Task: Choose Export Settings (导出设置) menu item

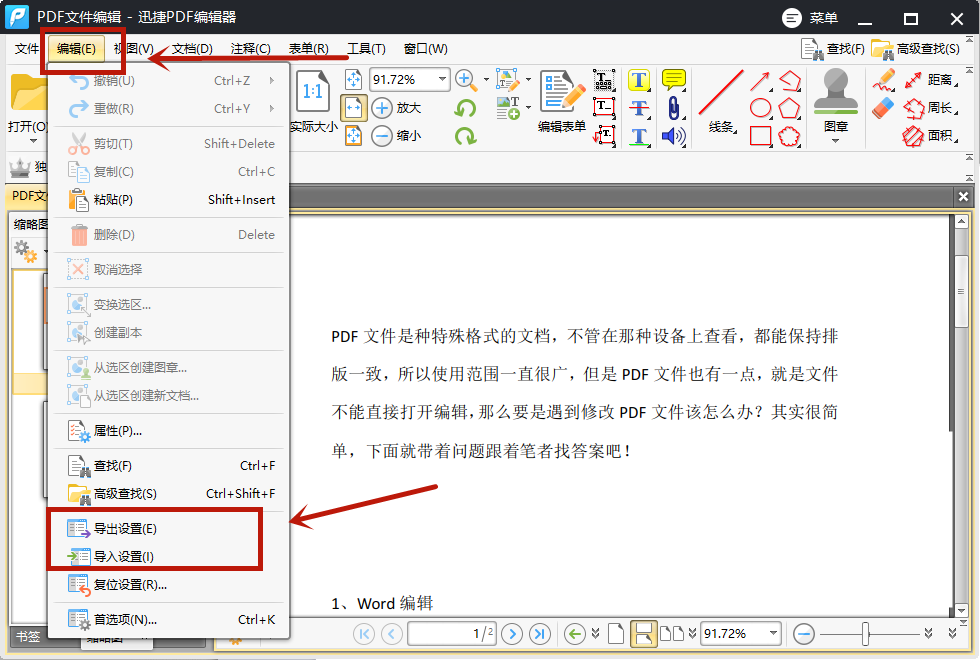Action: click(x=125, y=529)
